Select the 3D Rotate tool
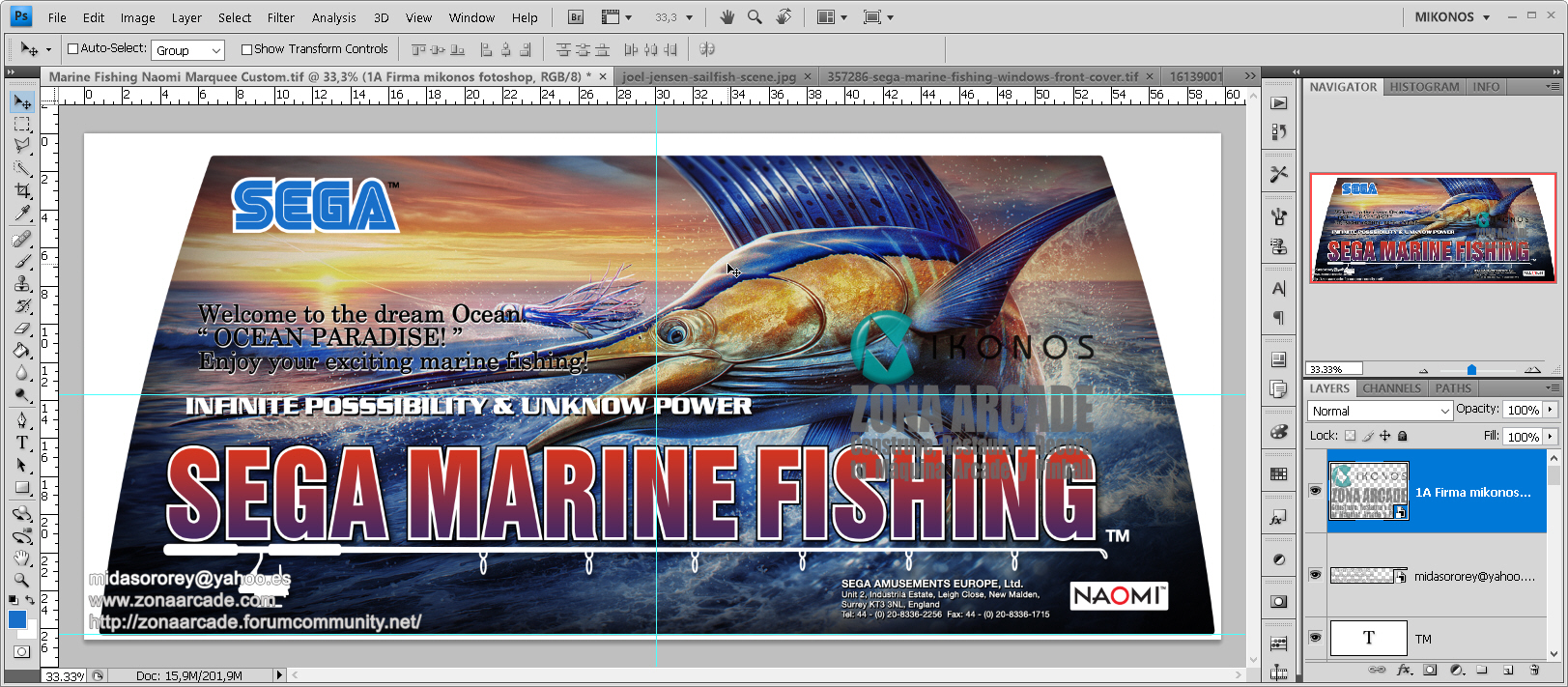 click(22, 513)
